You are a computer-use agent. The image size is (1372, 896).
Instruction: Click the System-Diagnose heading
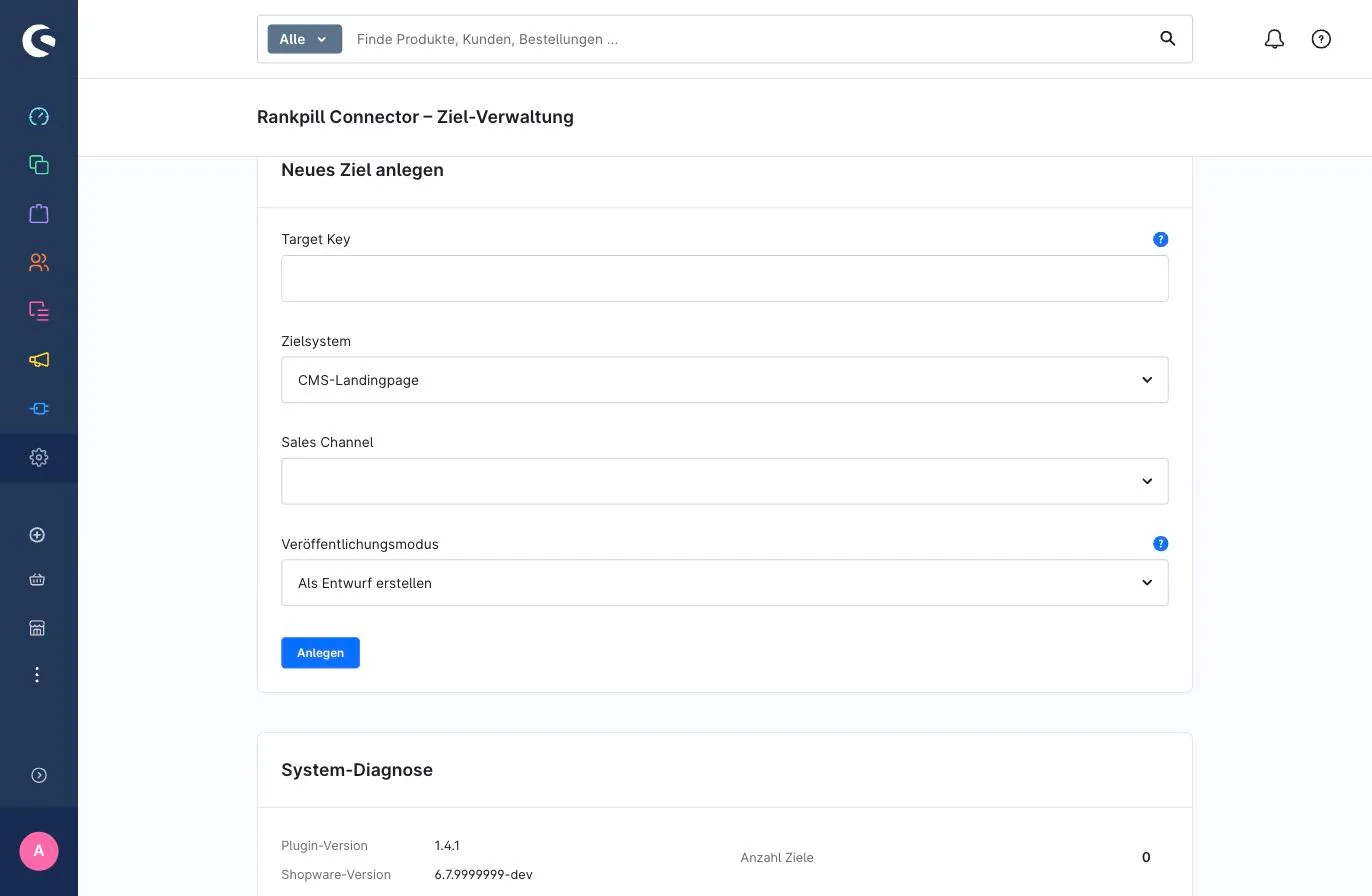(x=357, y=770)
